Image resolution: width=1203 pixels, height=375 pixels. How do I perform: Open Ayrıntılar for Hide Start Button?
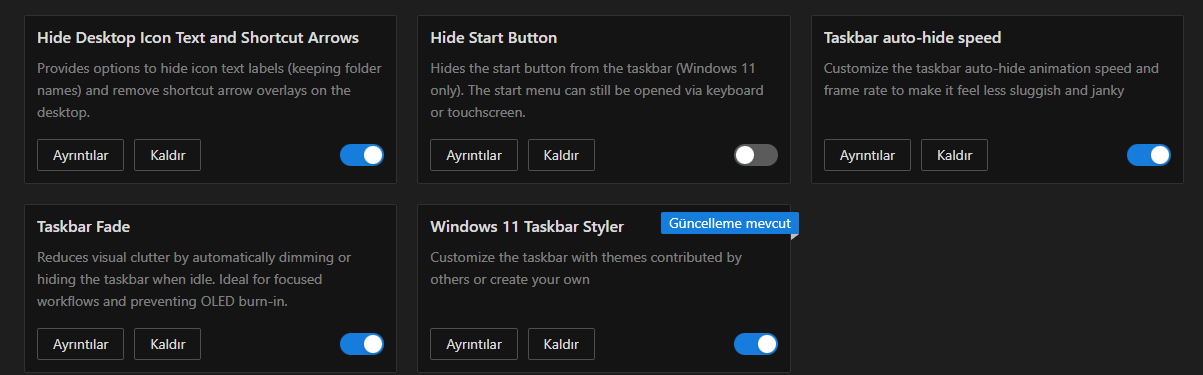coord(474,155)
